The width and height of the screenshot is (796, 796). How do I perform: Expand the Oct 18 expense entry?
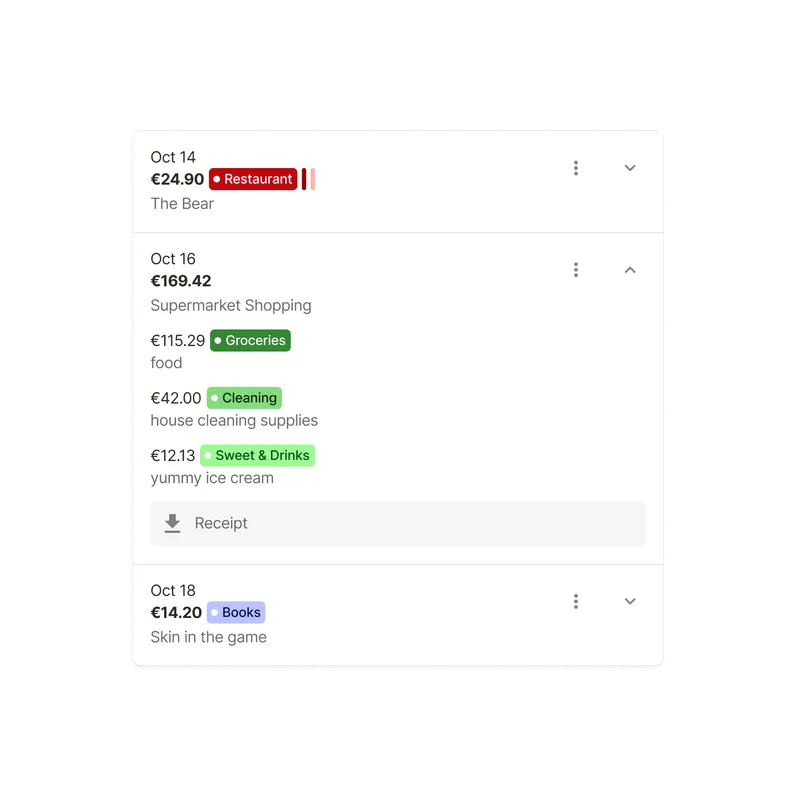tap(630, 601)
